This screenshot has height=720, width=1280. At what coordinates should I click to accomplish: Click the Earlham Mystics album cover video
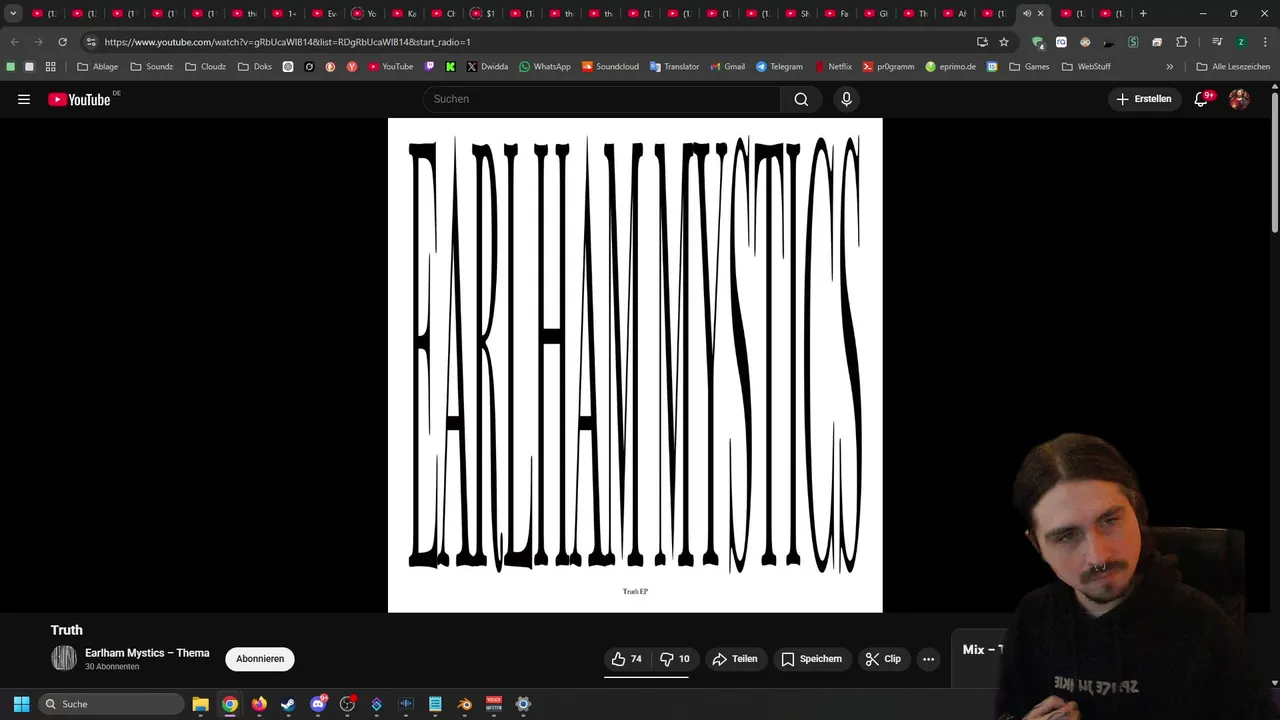click(x=635, y=365)
